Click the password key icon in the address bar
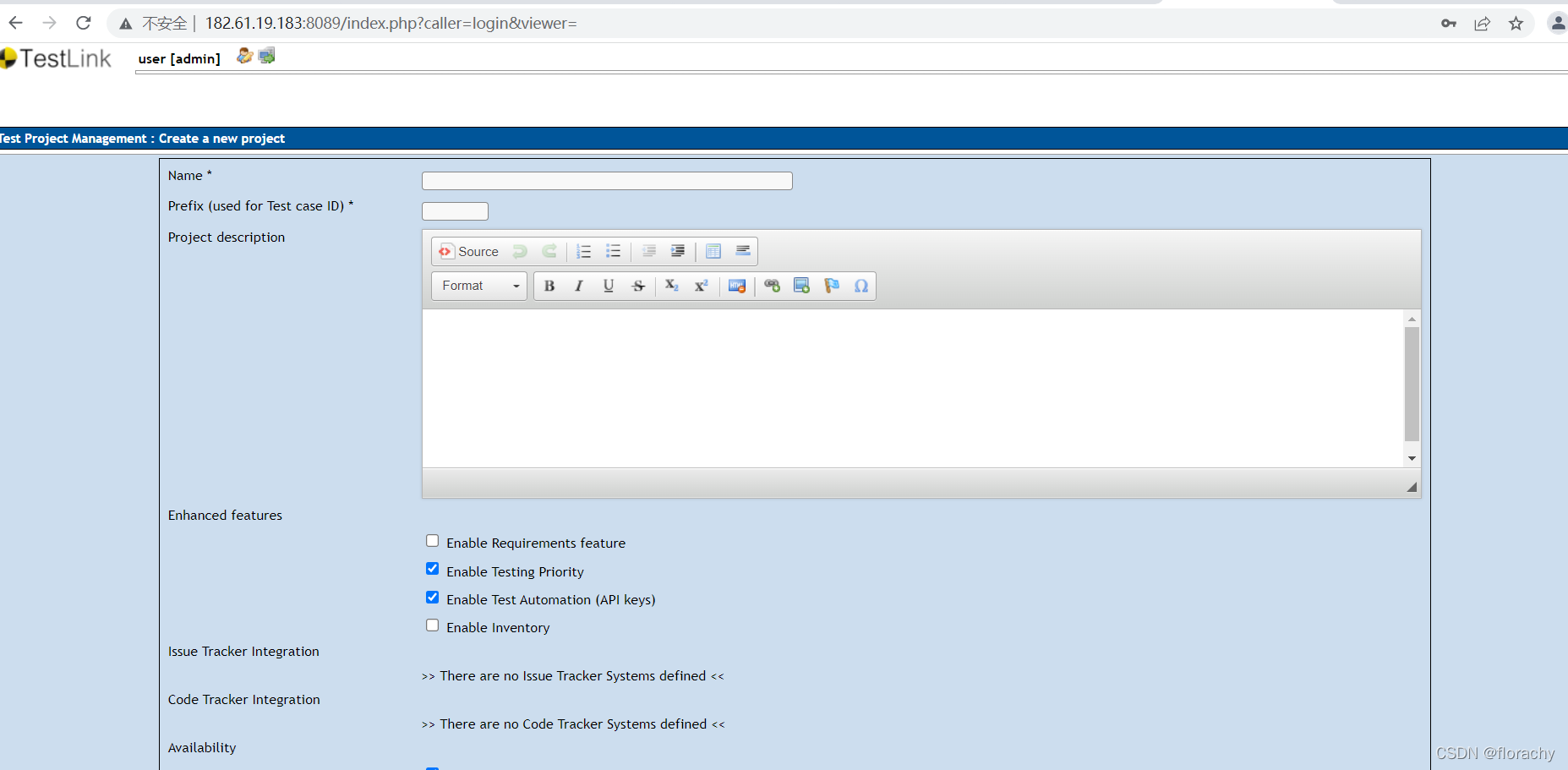This screenshot has width=1568, height=770. point(1449,24)
